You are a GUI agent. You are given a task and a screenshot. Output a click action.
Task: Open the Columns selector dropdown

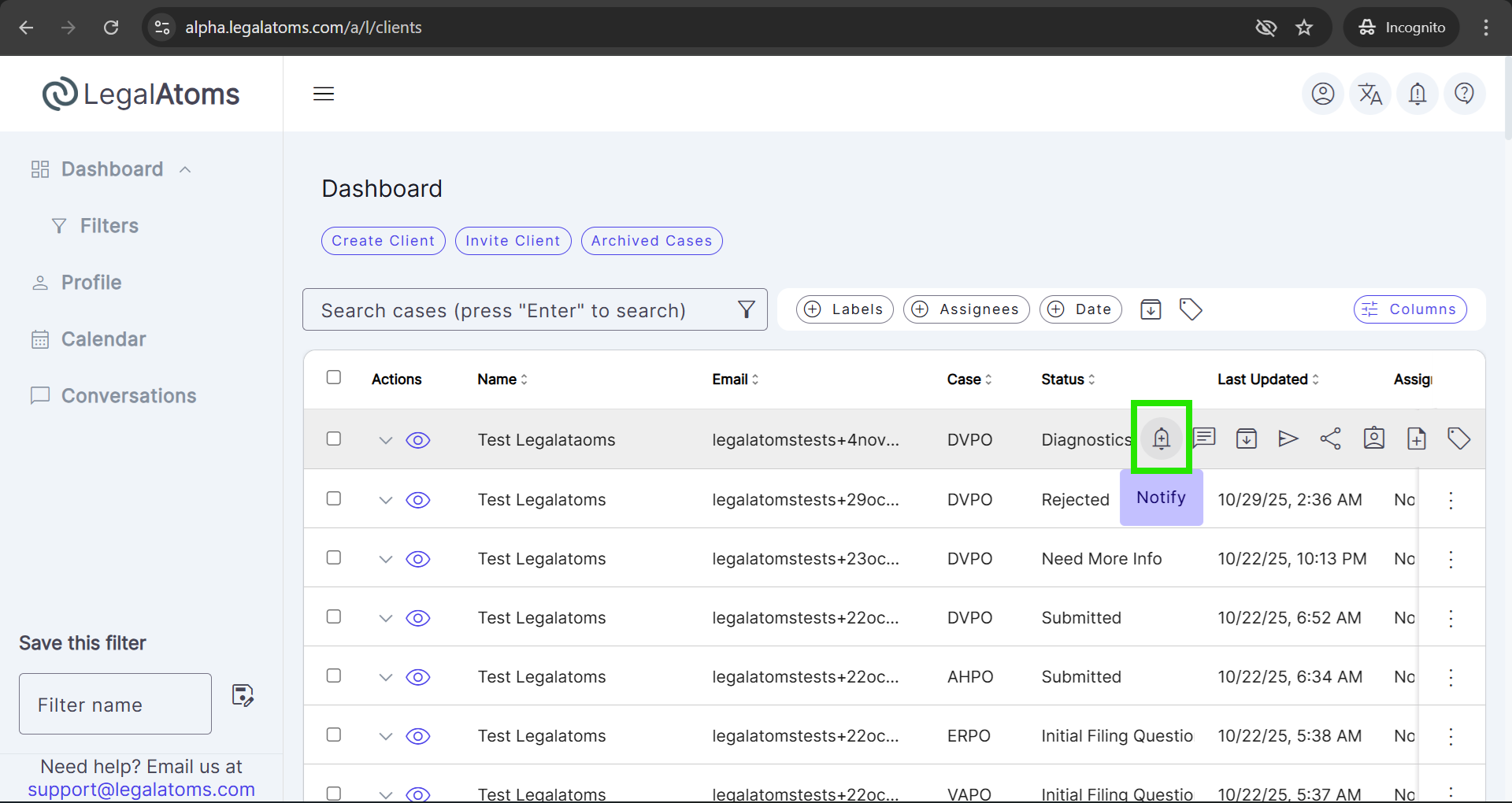[x=1410, y=309]
